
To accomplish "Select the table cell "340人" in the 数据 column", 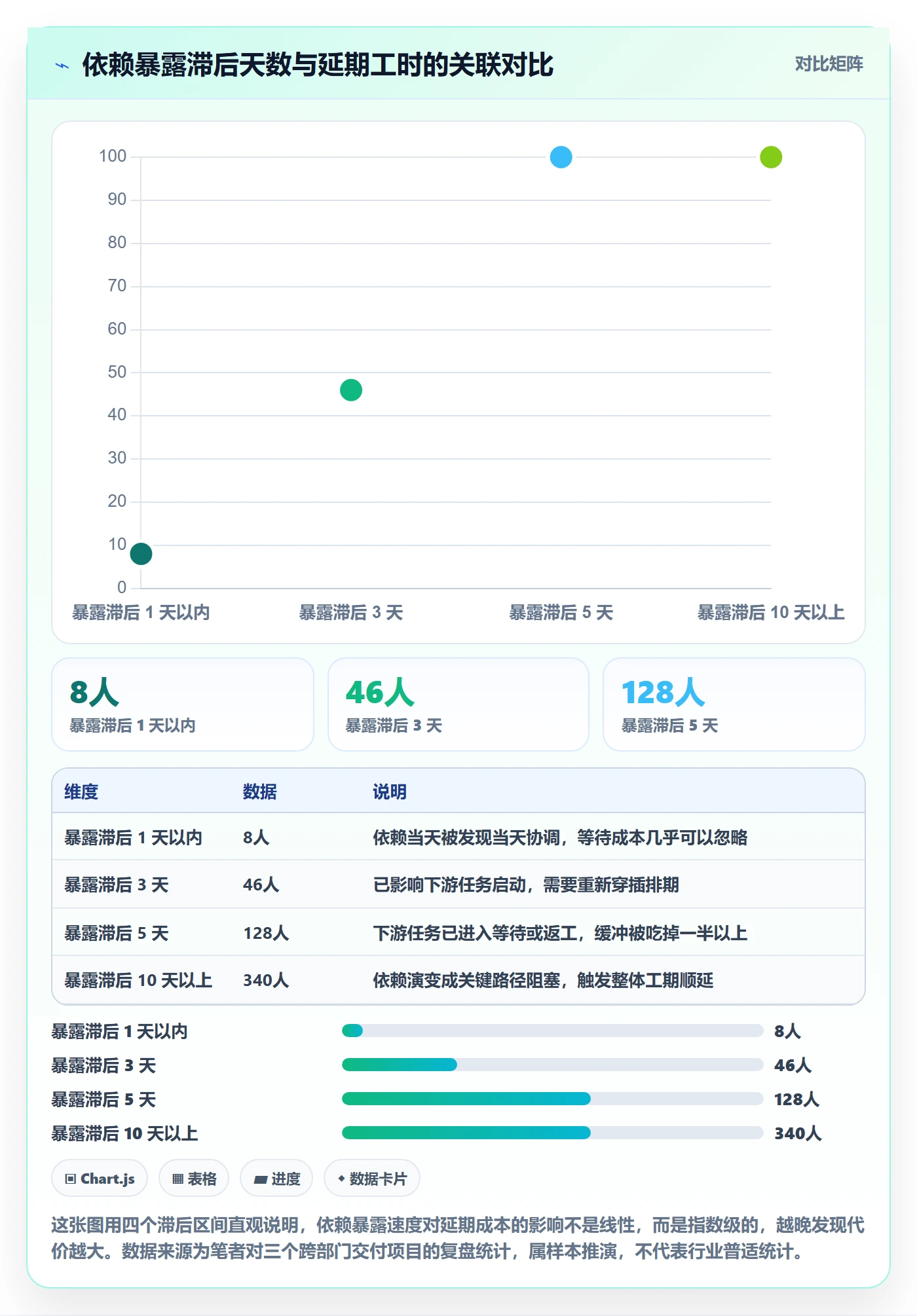I will [266, 980].
